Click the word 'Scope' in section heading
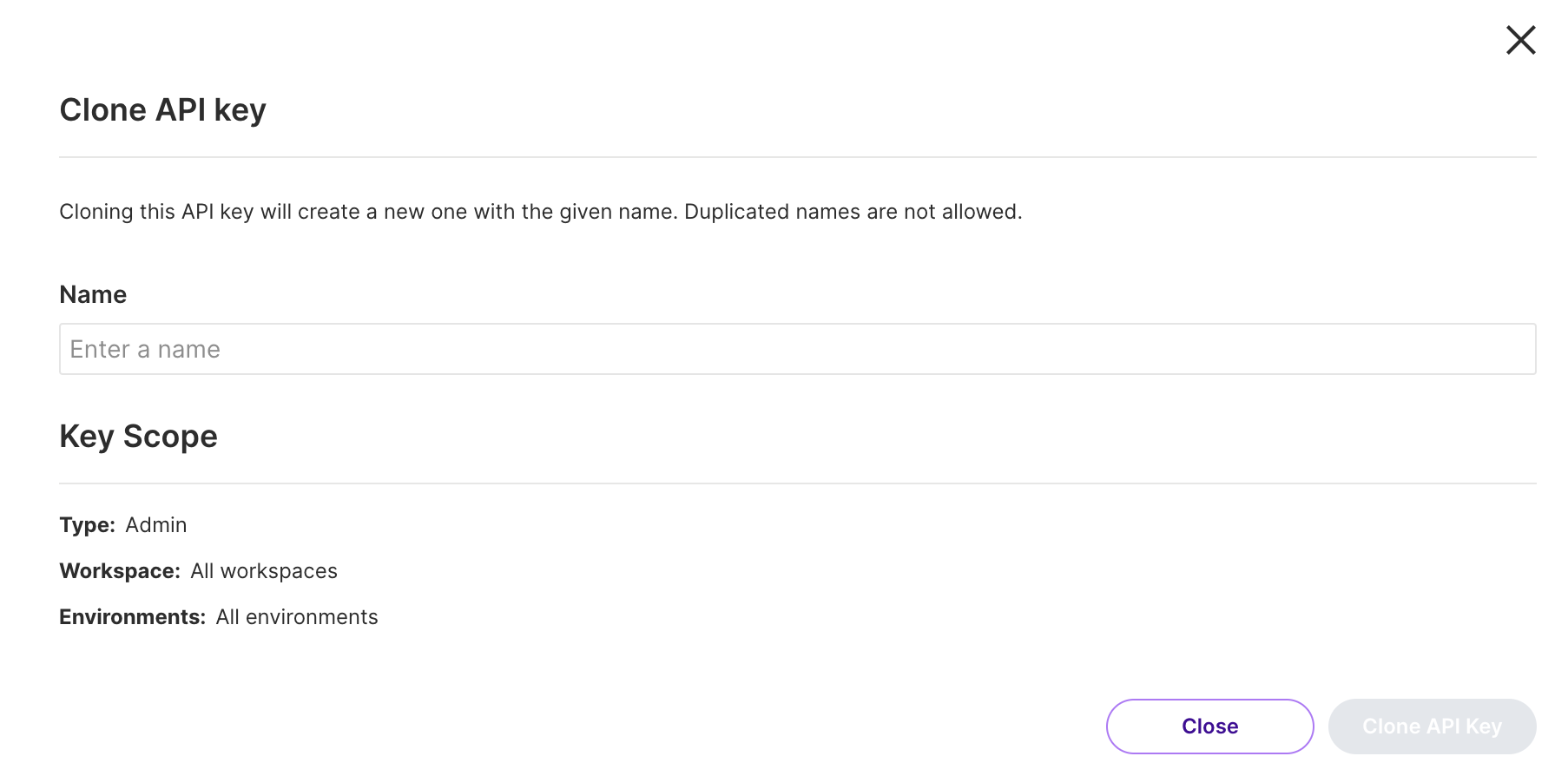 click(170, 437)
